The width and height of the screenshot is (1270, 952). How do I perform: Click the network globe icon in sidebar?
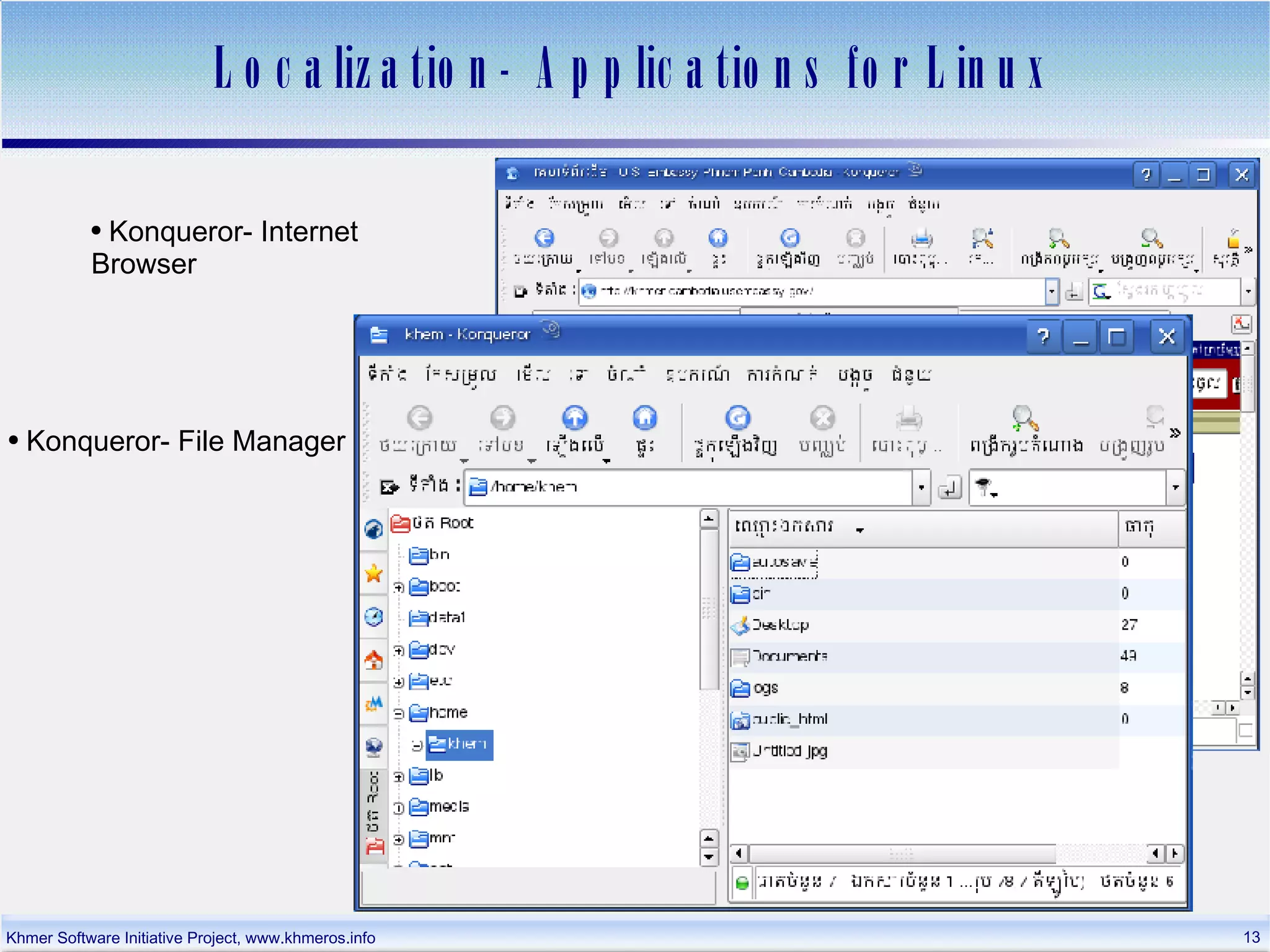[x=374, y=747]
